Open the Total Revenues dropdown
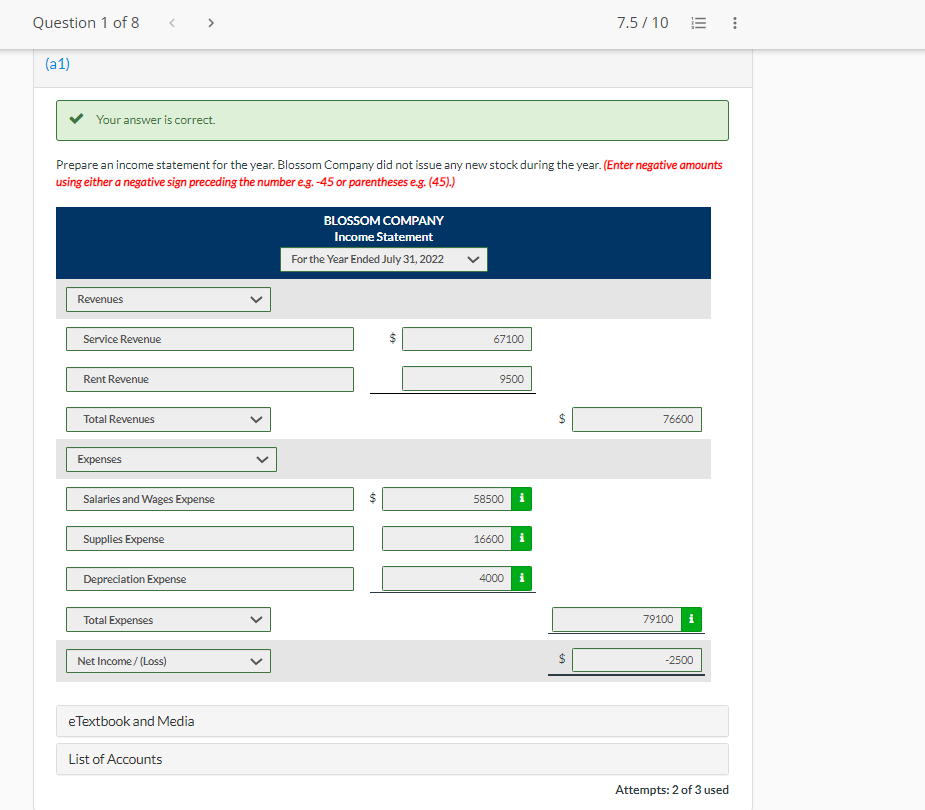This screenshot has width=925, height=810. (x=167, y=418)
